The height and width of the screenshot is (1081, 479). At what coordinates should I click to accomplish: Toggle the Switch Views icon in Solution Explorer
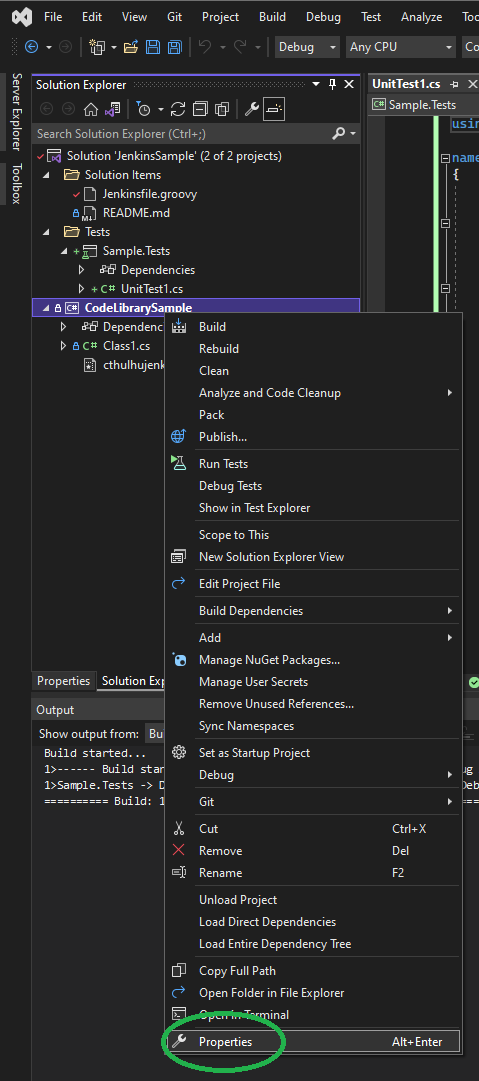point(112,109)
